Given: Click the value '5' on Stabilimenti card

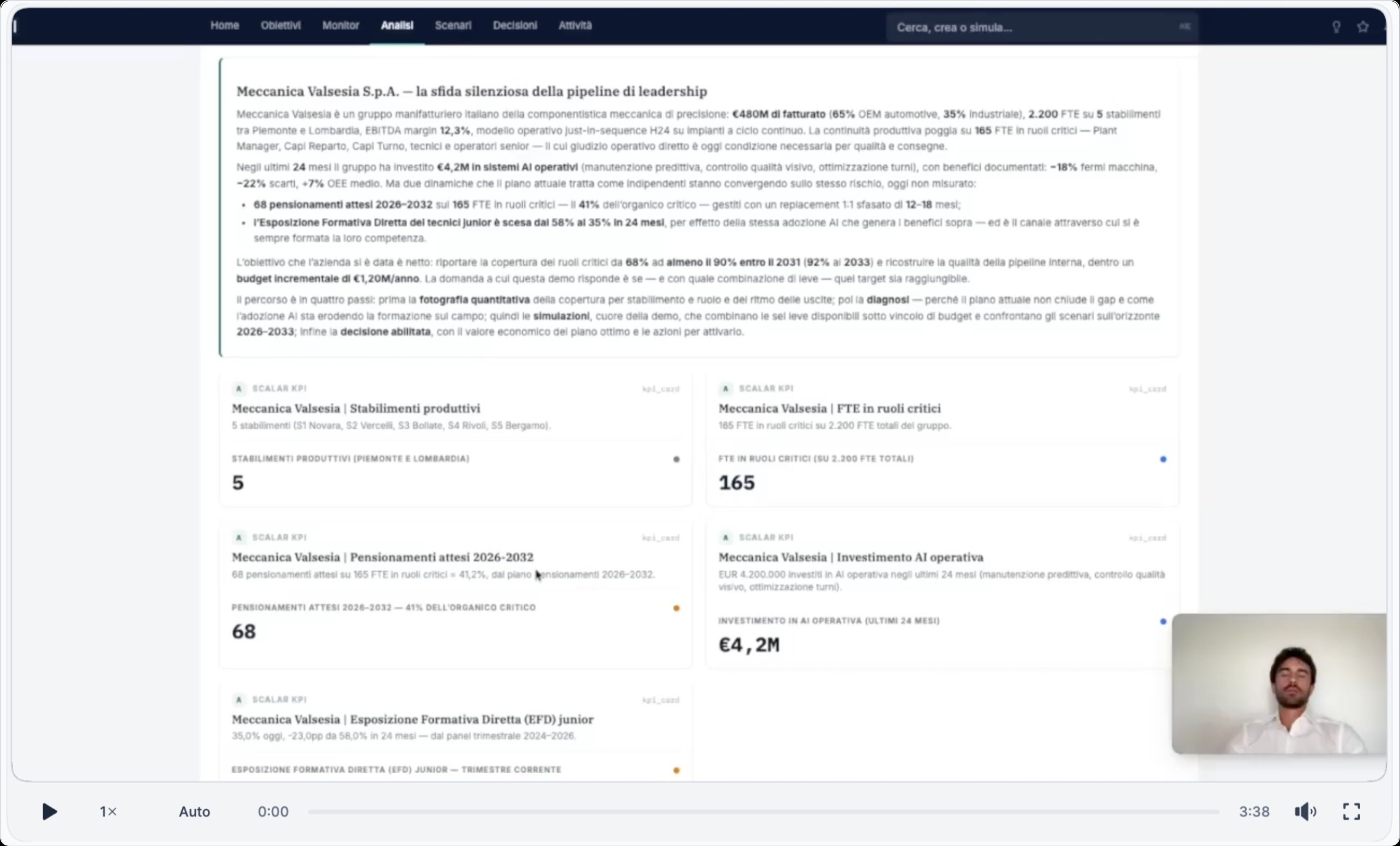Looking at the screenshot, I should [238, 483].
